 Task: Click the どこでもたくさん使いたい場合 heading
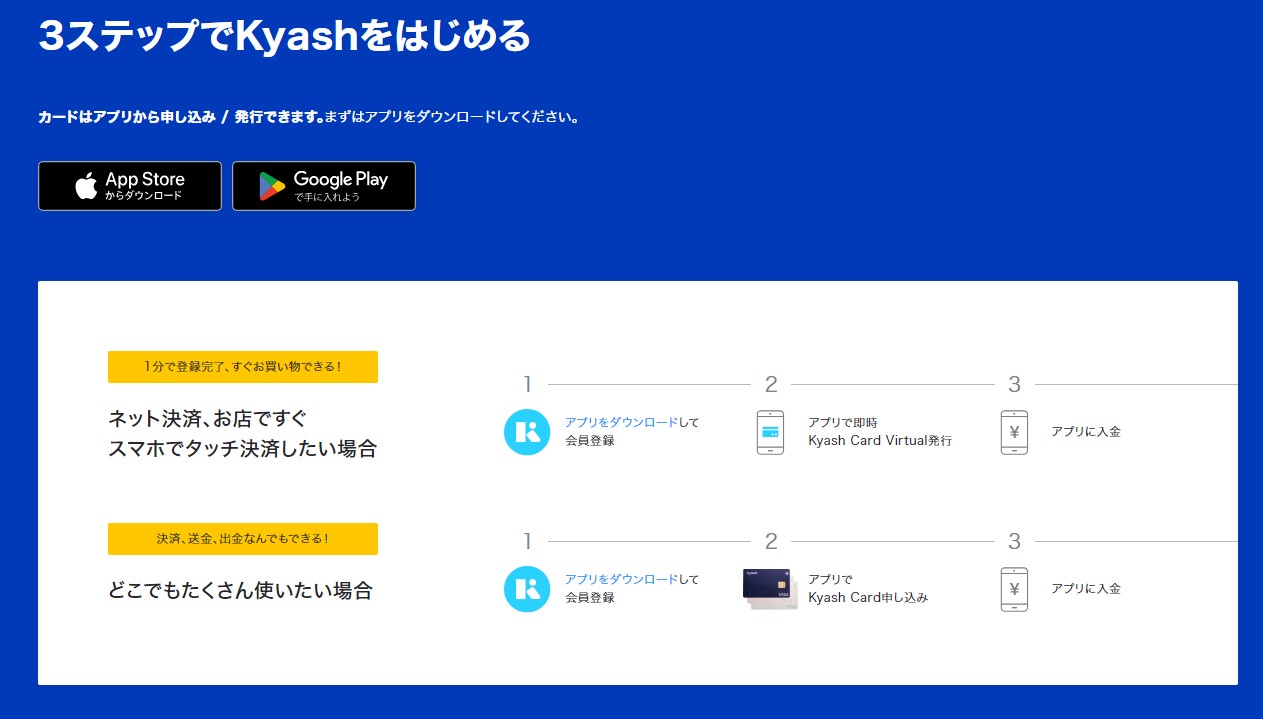click(x=240, y=590)
